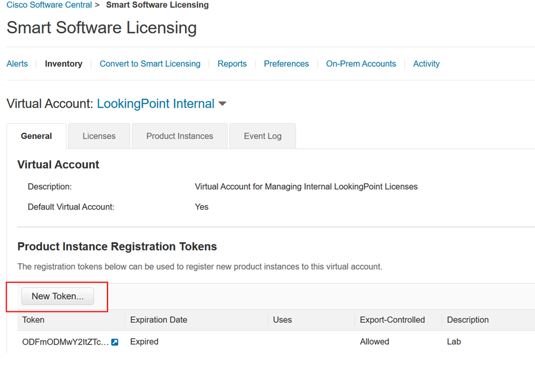535x365 pixels.
Task: Sort by the Export-Controlled column header
Action: [392, 320]
